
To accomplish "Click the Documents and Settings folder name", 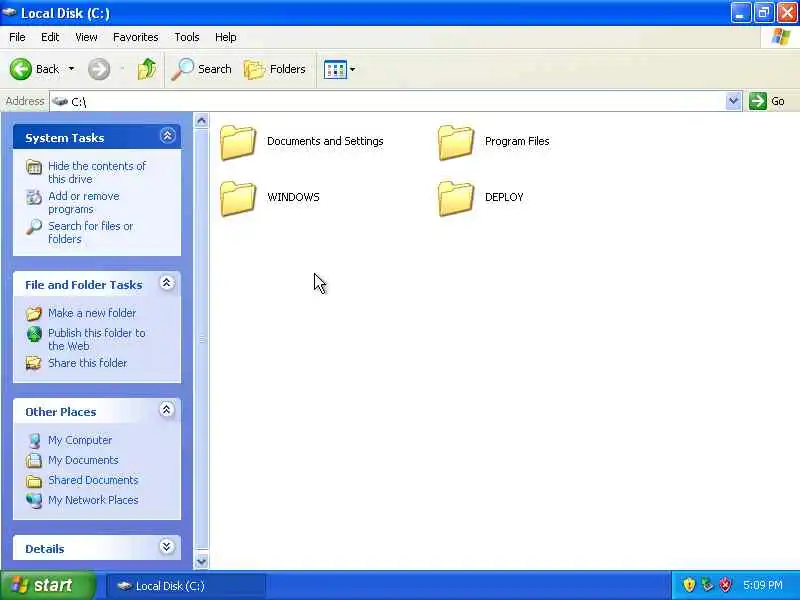I will point(325,141).
